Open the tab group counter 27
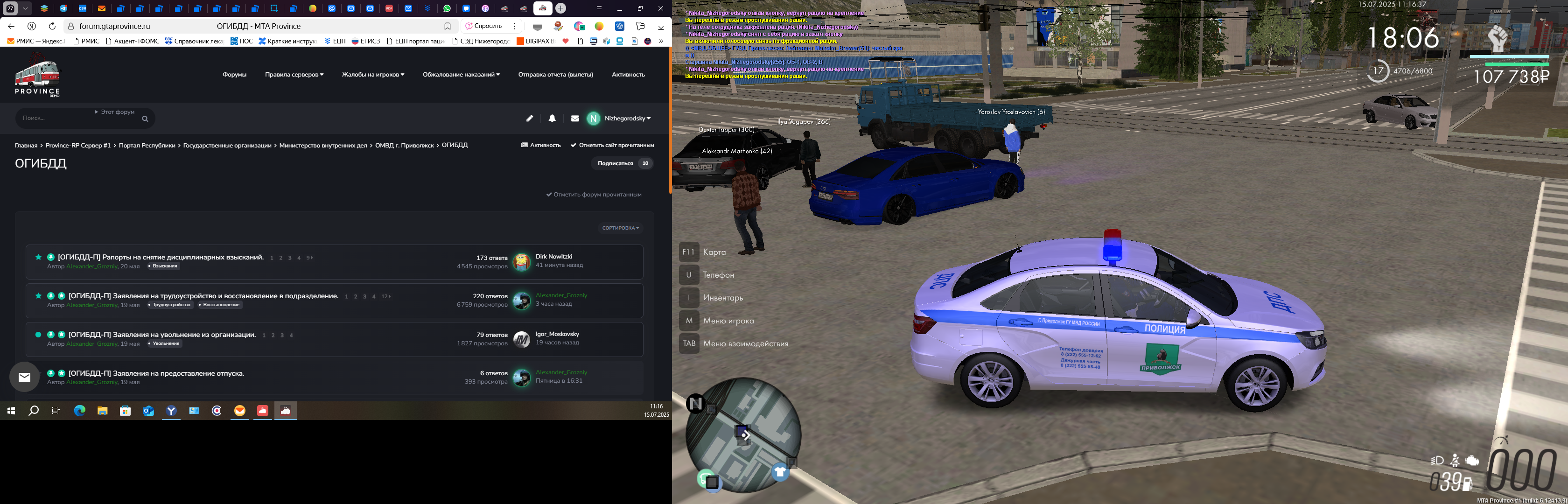The width and height of the screenshot is (1568, 504). click(10, 8)
